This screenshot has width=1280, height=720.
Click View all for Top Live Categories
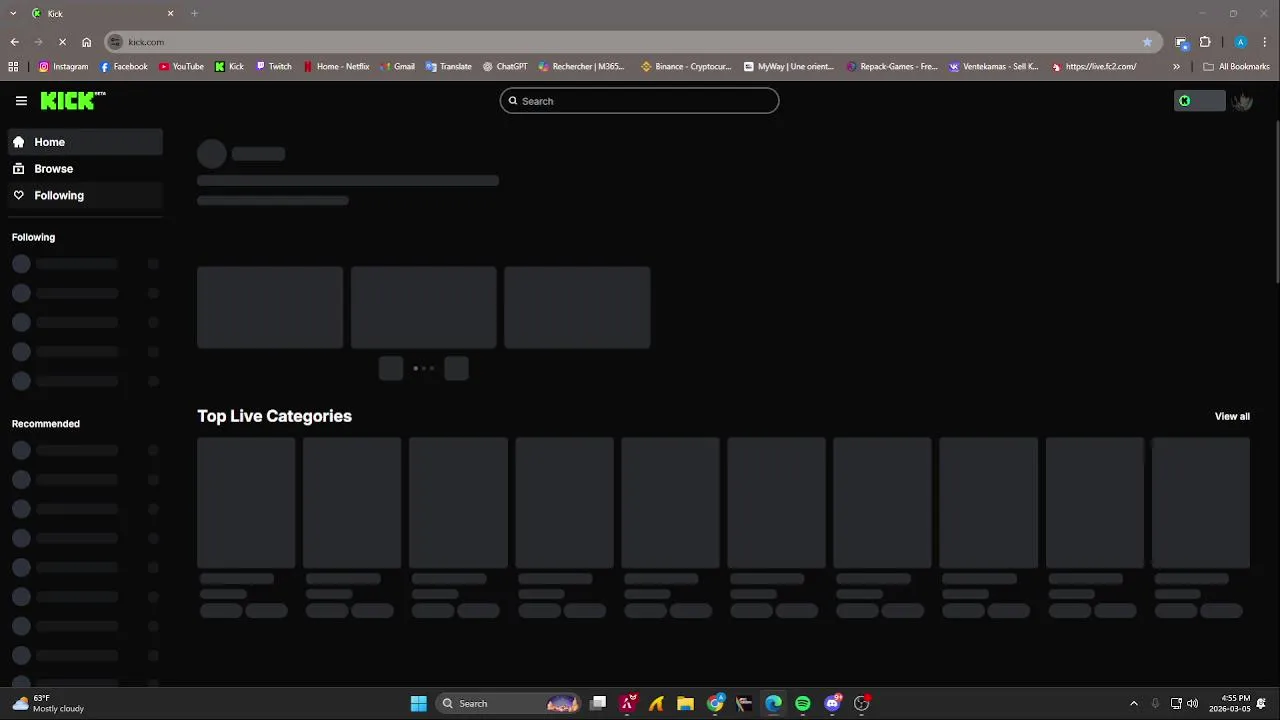click(1232, 416)
